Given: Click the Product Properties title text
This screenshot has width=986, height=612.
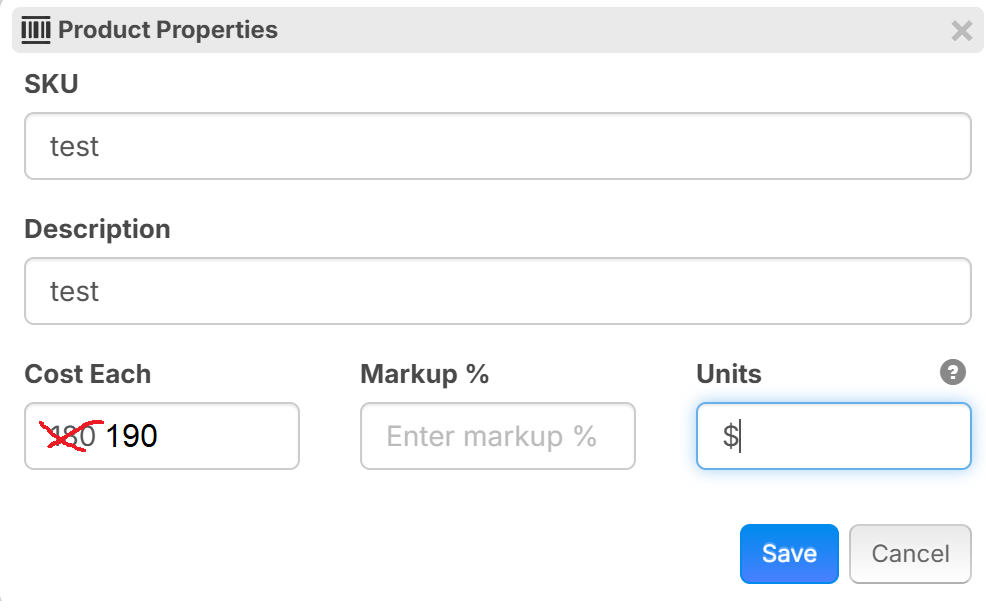Looking at the screenshot, I should [x=168, y=30].
